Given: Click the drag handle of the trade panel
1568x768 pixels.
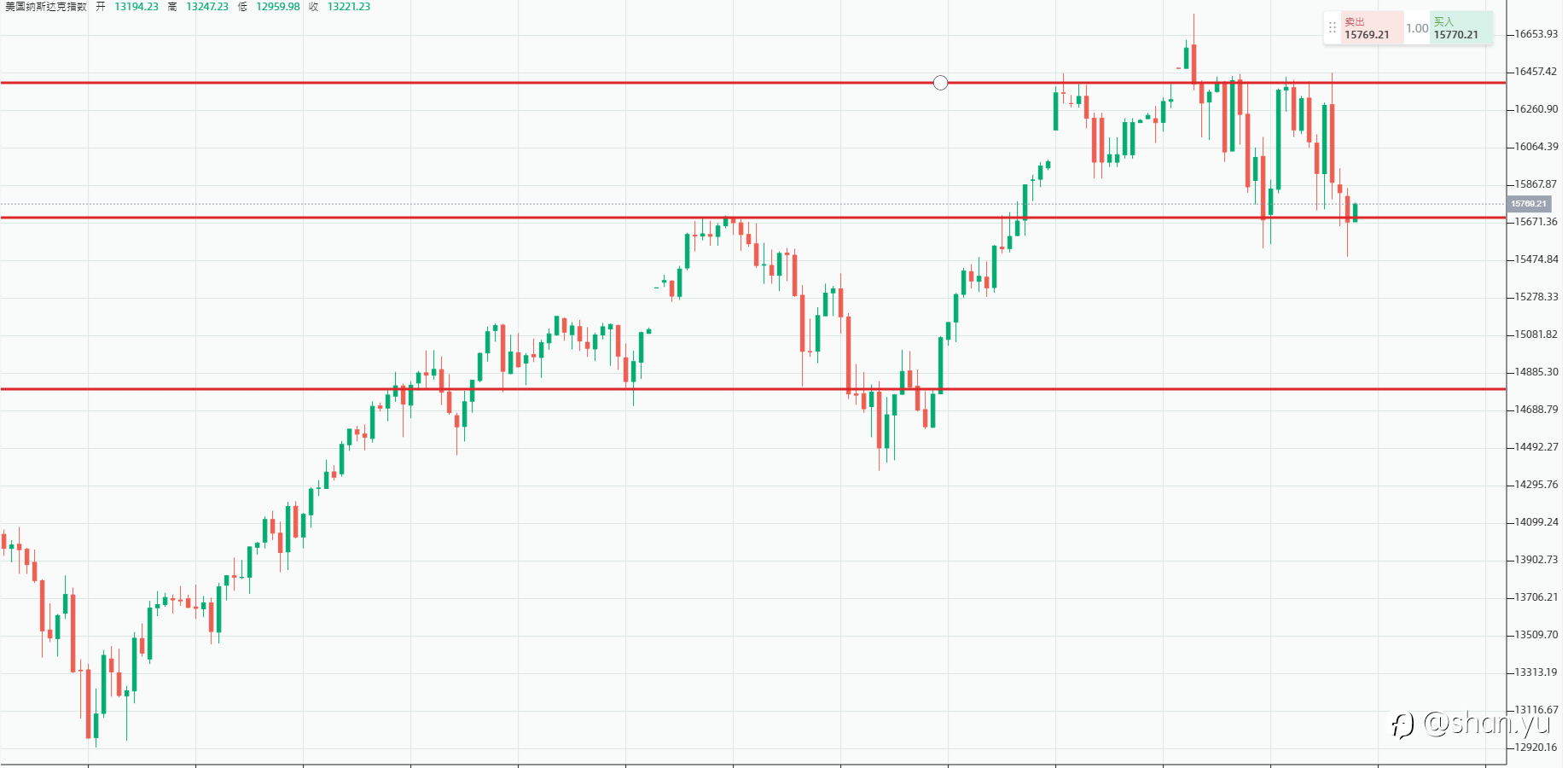Looking at the screenshot, I should click(x=1332, y=28).
